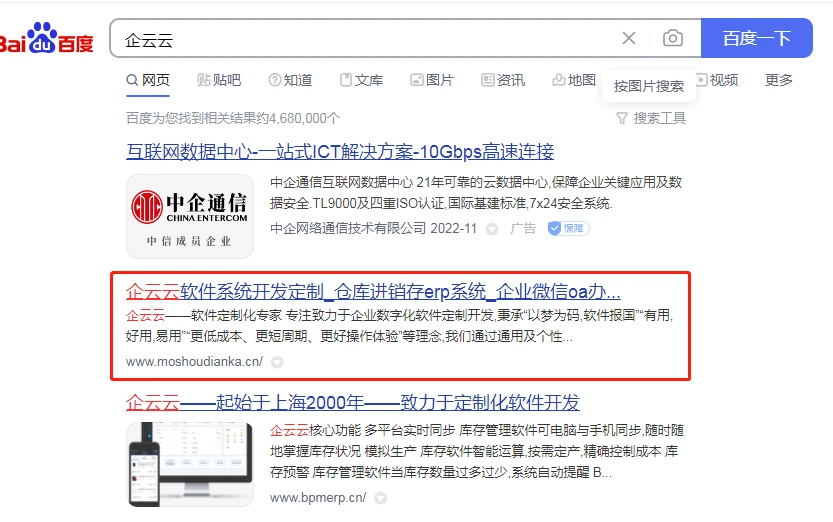Image resolution: width=833 pixels, height=522 pixels.
Task: Expand dropdown arrow beside www.moshoudianka.cn/
Action: tap(277, 362)
